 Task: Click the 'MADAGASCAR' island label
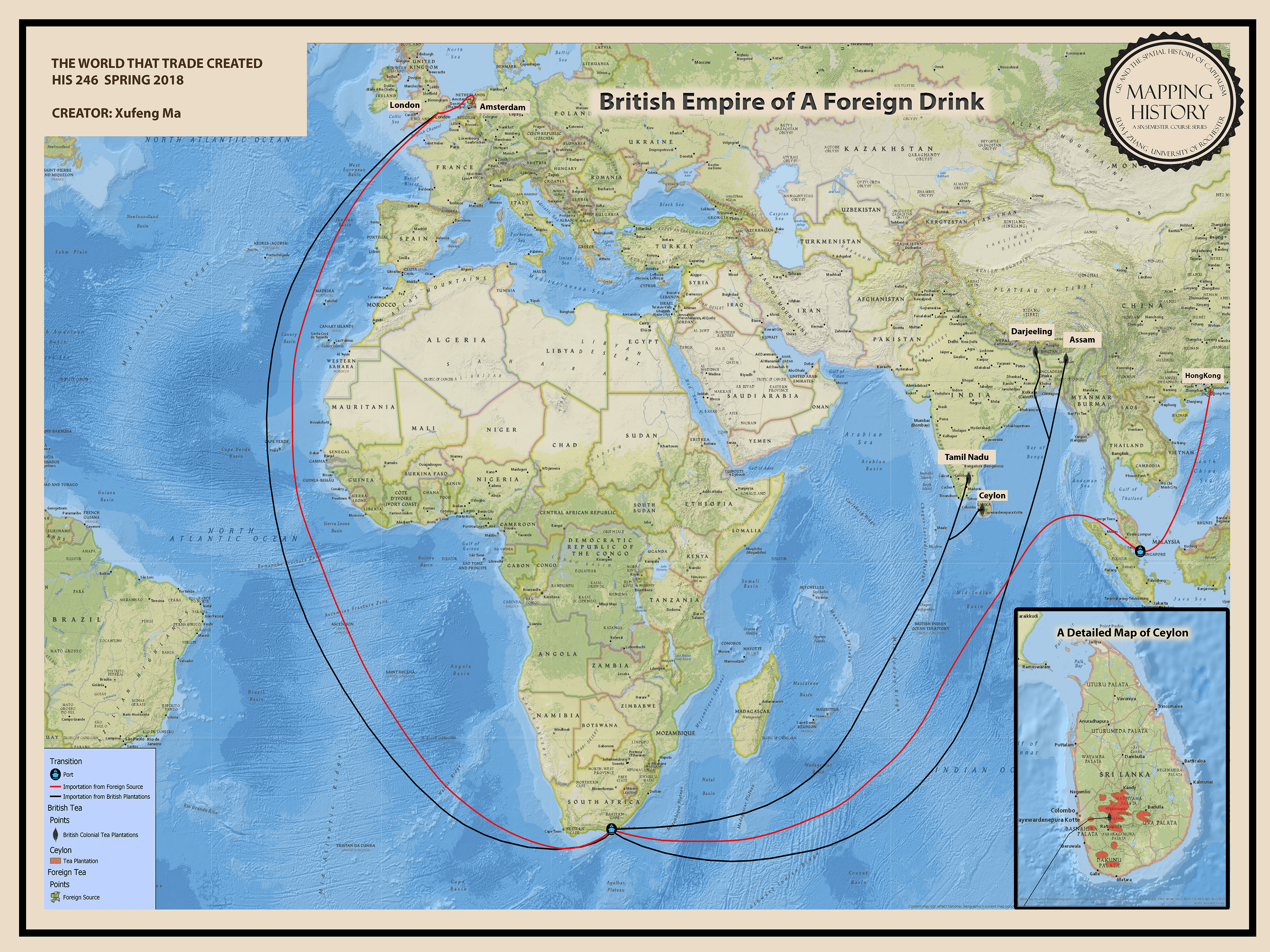(x=752, y=711)
